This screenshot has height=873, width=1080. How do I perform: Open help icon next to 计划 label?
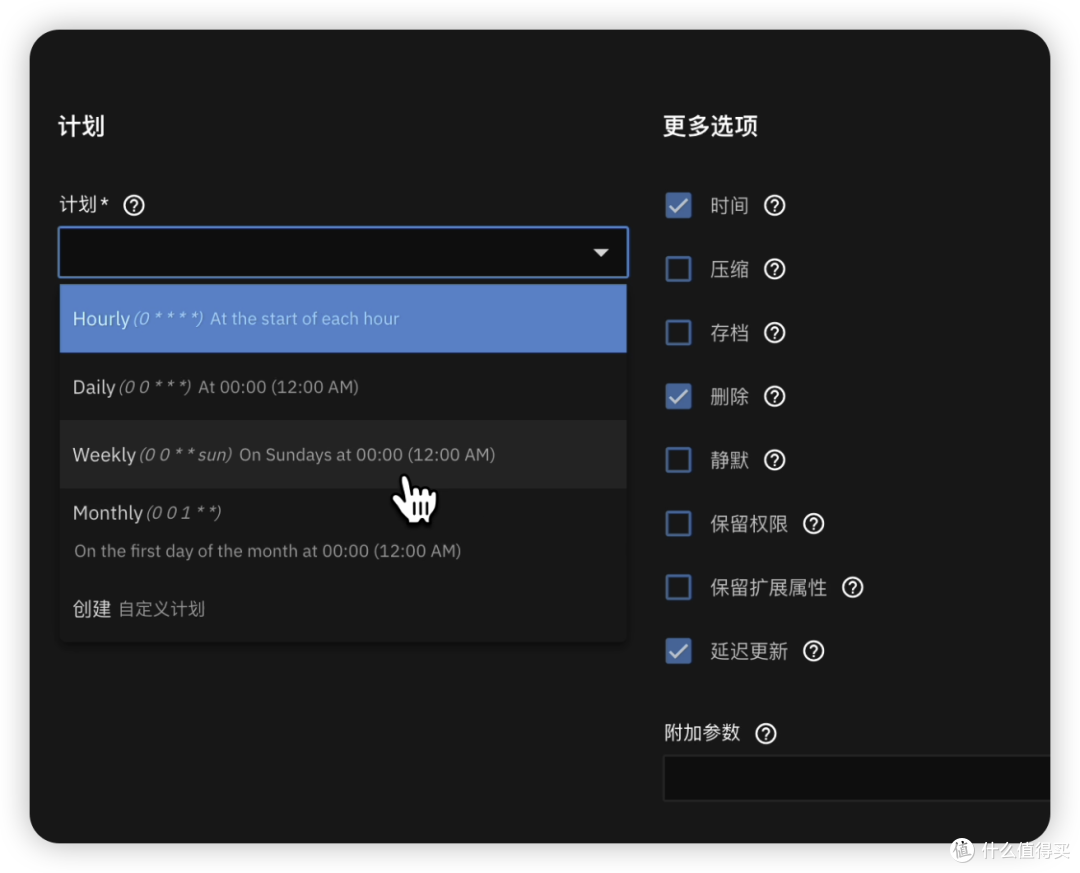(x=134, y=205)
